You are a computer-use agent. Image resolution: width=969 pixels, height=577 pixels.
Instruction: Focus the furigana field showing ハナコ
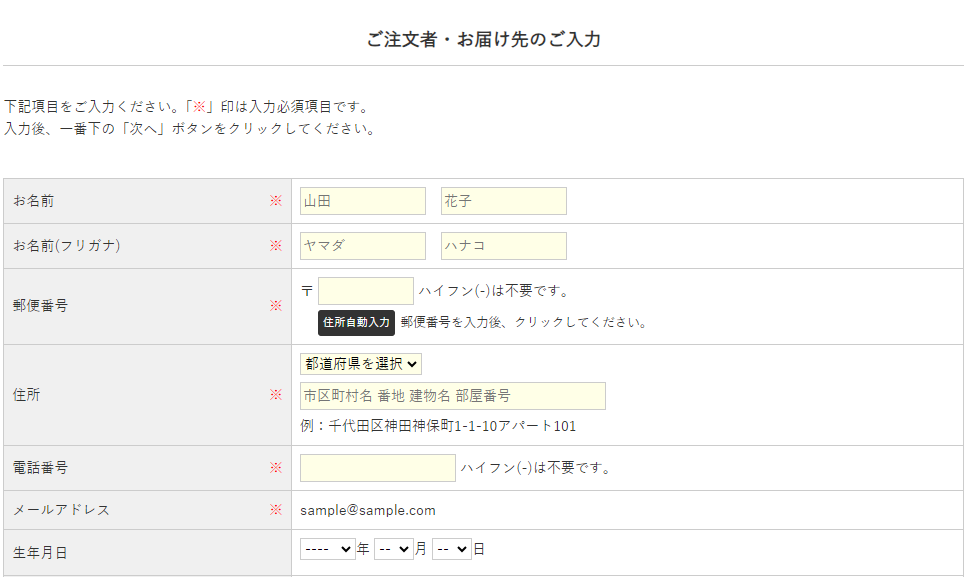pyautogui.click(x=503, y=246)
